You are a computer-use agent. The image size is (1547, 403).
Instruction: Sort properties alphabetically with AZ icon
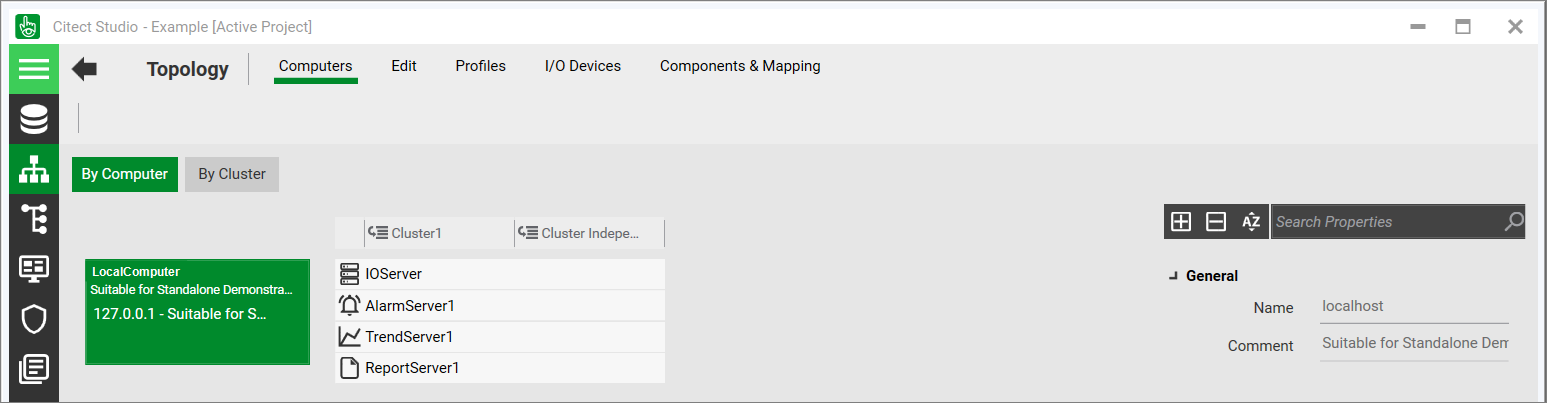pos(1251,222)
